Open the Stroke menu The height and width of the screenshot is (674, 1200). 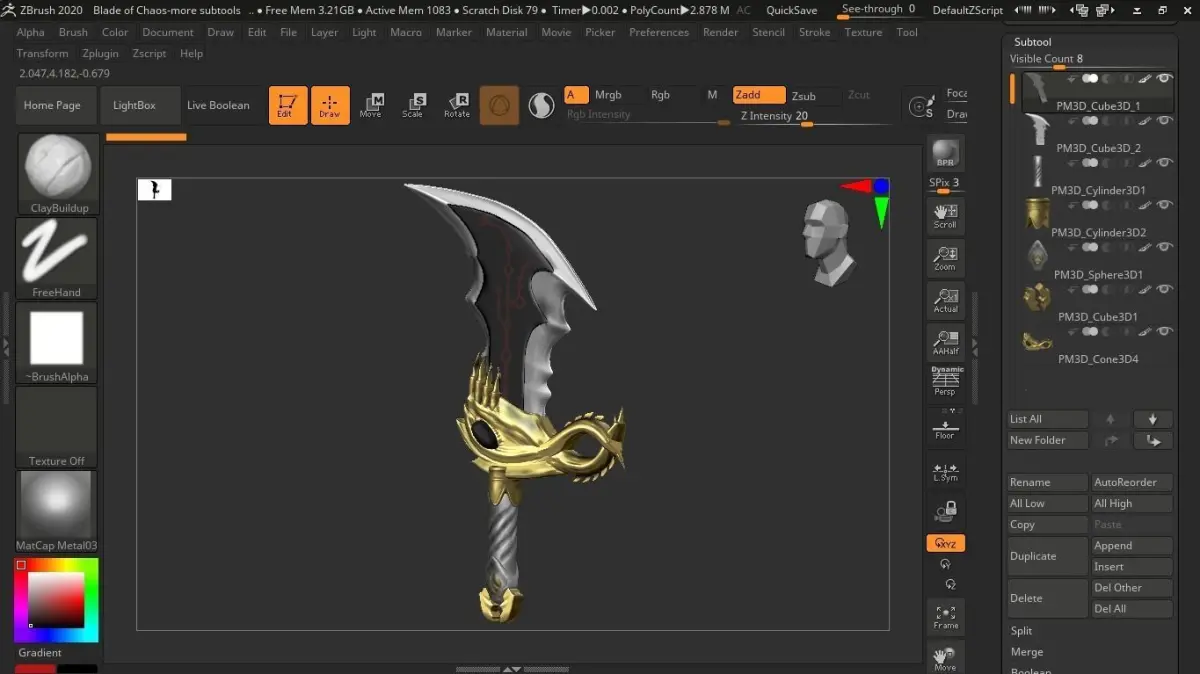pos(814,32)
